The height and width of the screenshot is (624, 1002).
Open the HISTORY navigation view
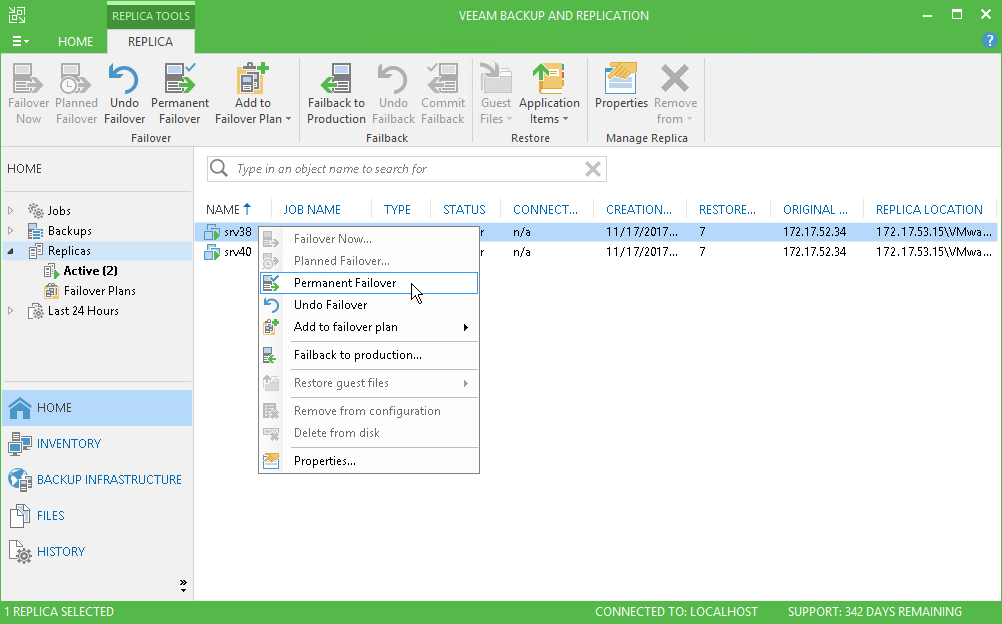[x=97, y=552]
